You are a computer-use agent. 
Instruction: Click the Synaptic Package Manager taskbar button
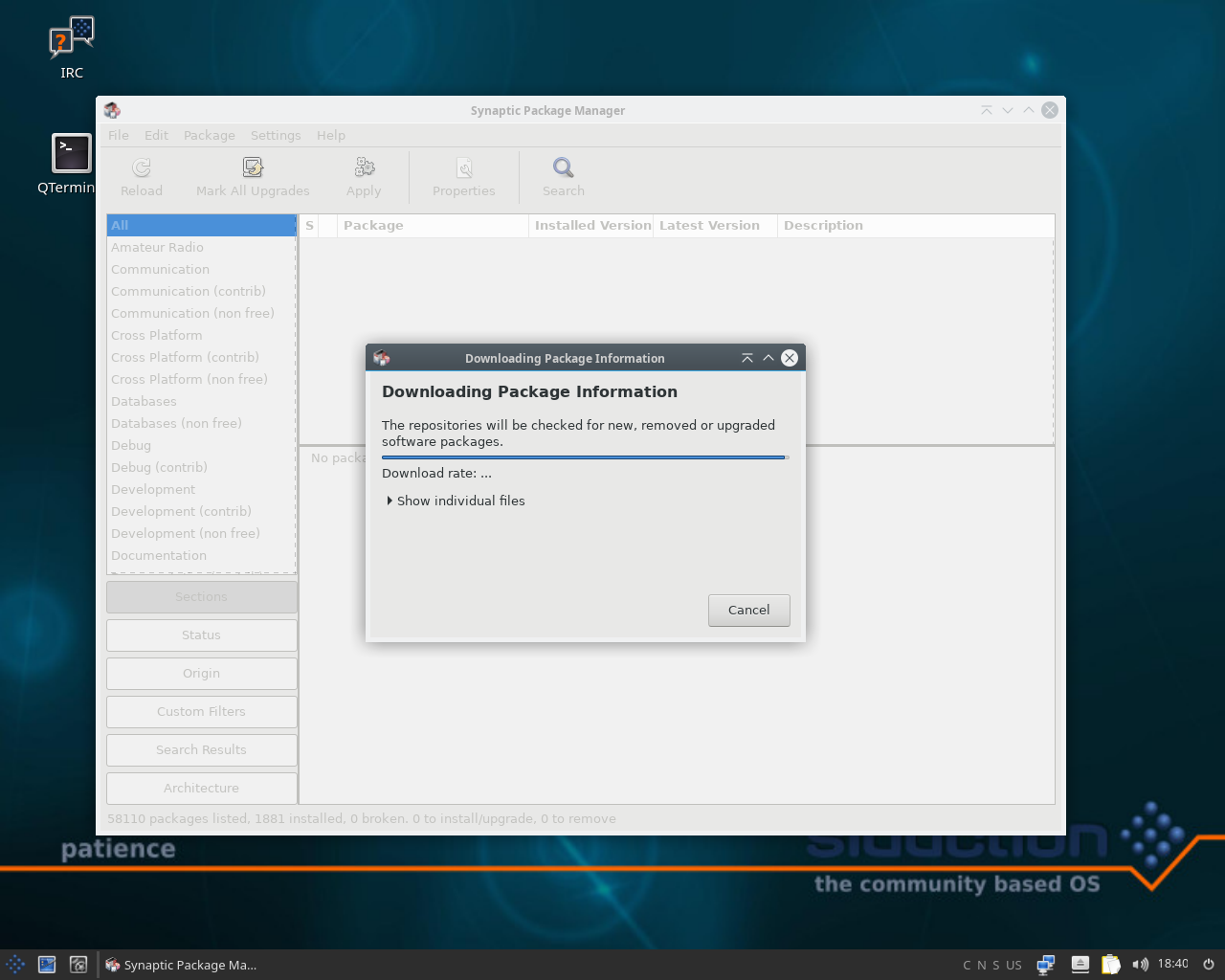coord(181,965)
